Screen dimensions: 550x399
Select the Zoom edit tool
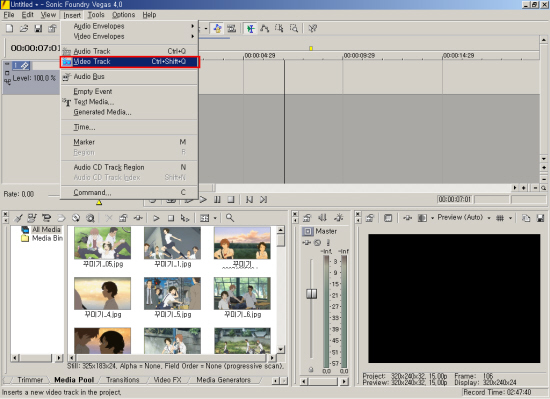tap(294, 28)
